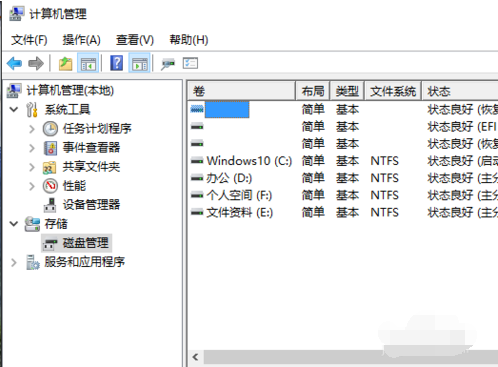Image resolution: width=498 pixels, height=367 pixels.
Task: Open the 操作(A) menu
Action: tap(81, 40)
